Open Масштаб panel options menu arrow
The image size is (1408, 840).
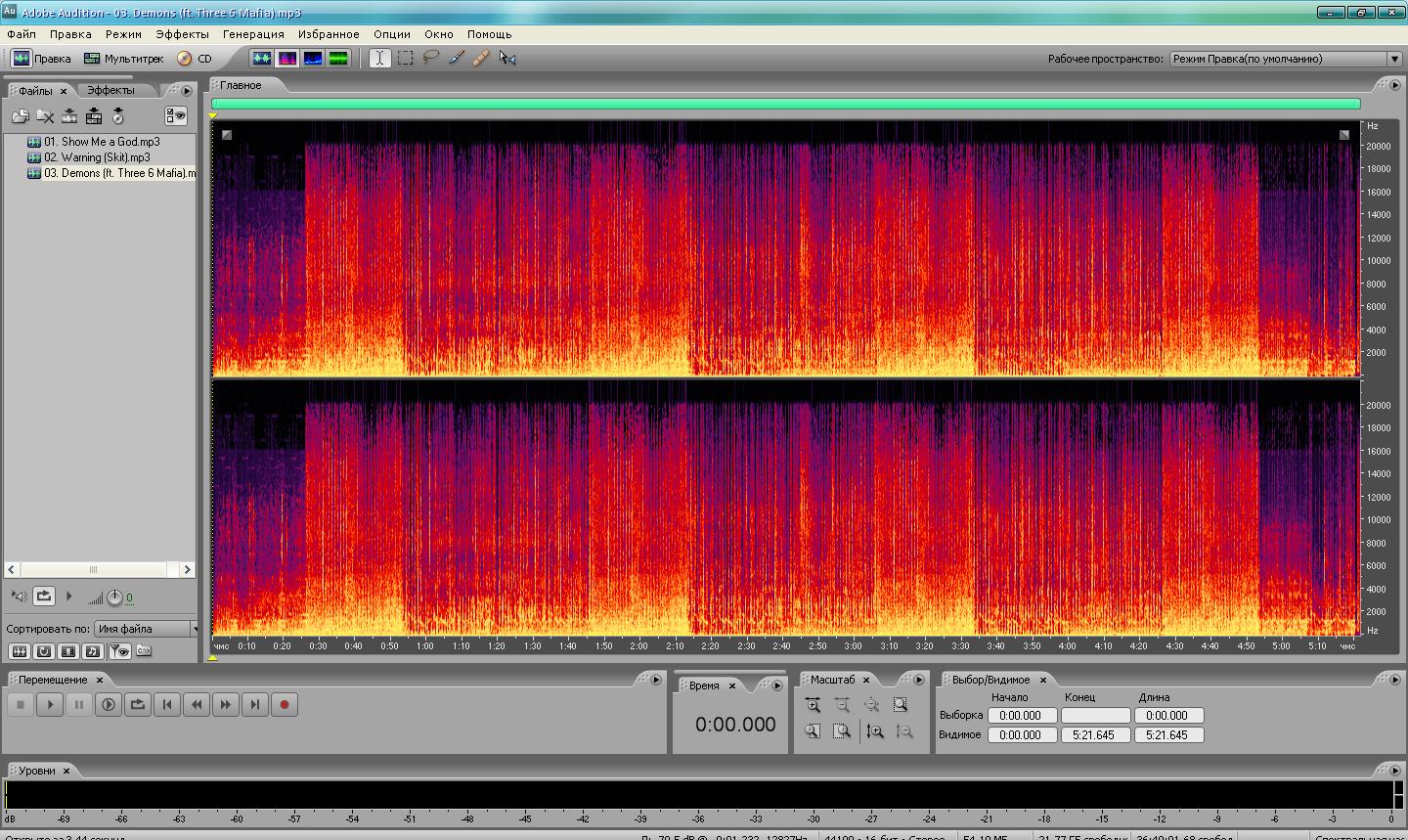[x=918, y=680]
